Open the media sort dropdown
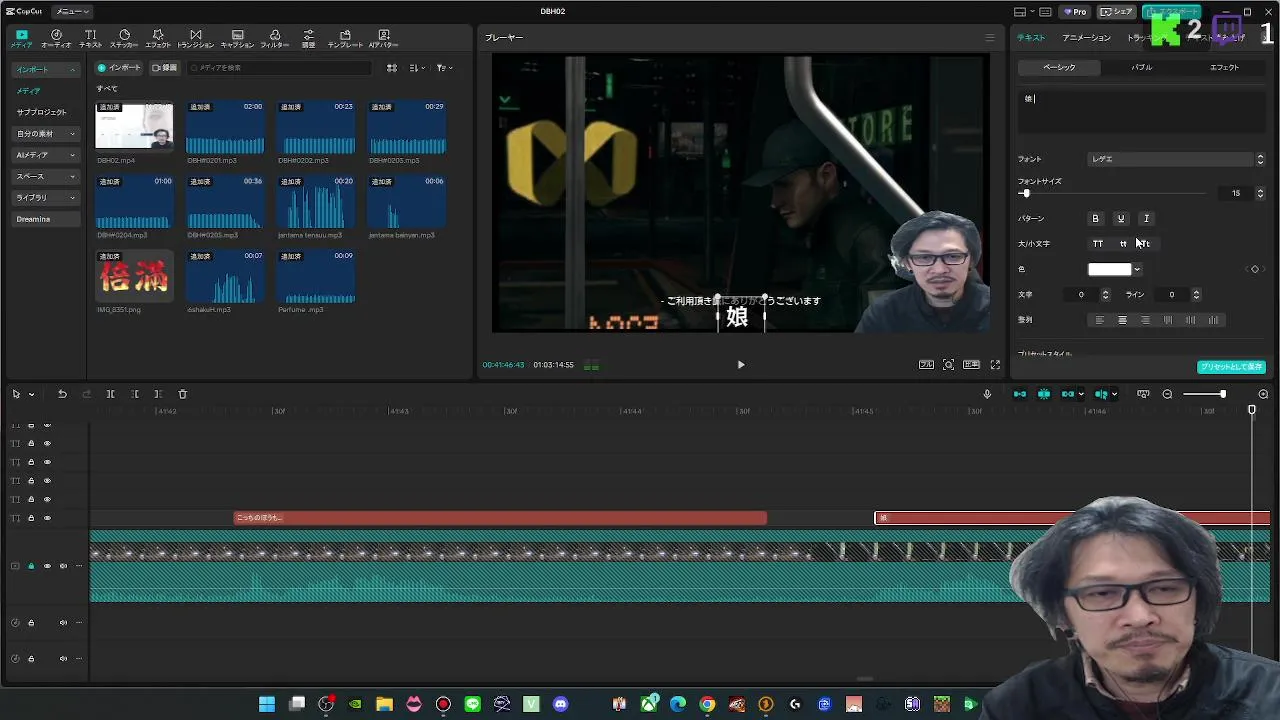 coord(417,68)
